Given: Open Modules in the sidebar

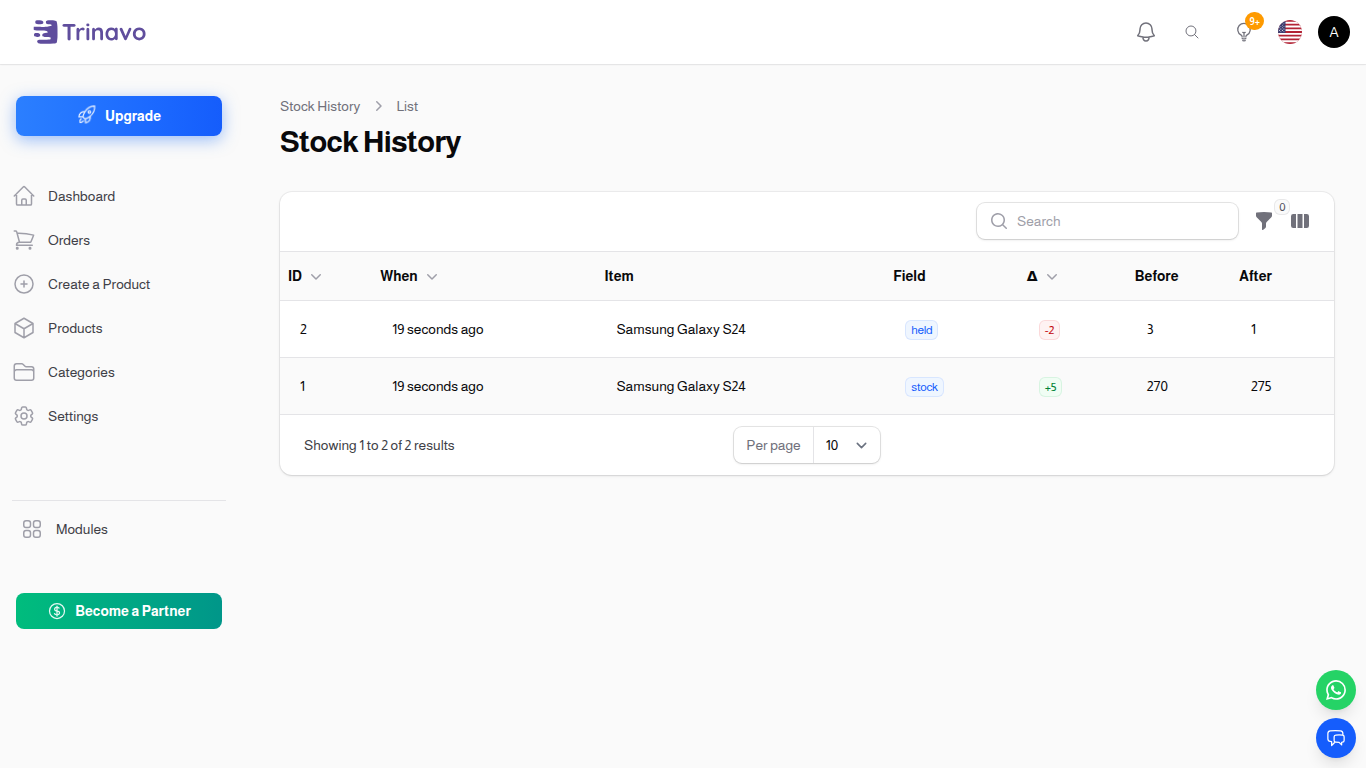Looking at the screenshot, I should pos(82,529).
